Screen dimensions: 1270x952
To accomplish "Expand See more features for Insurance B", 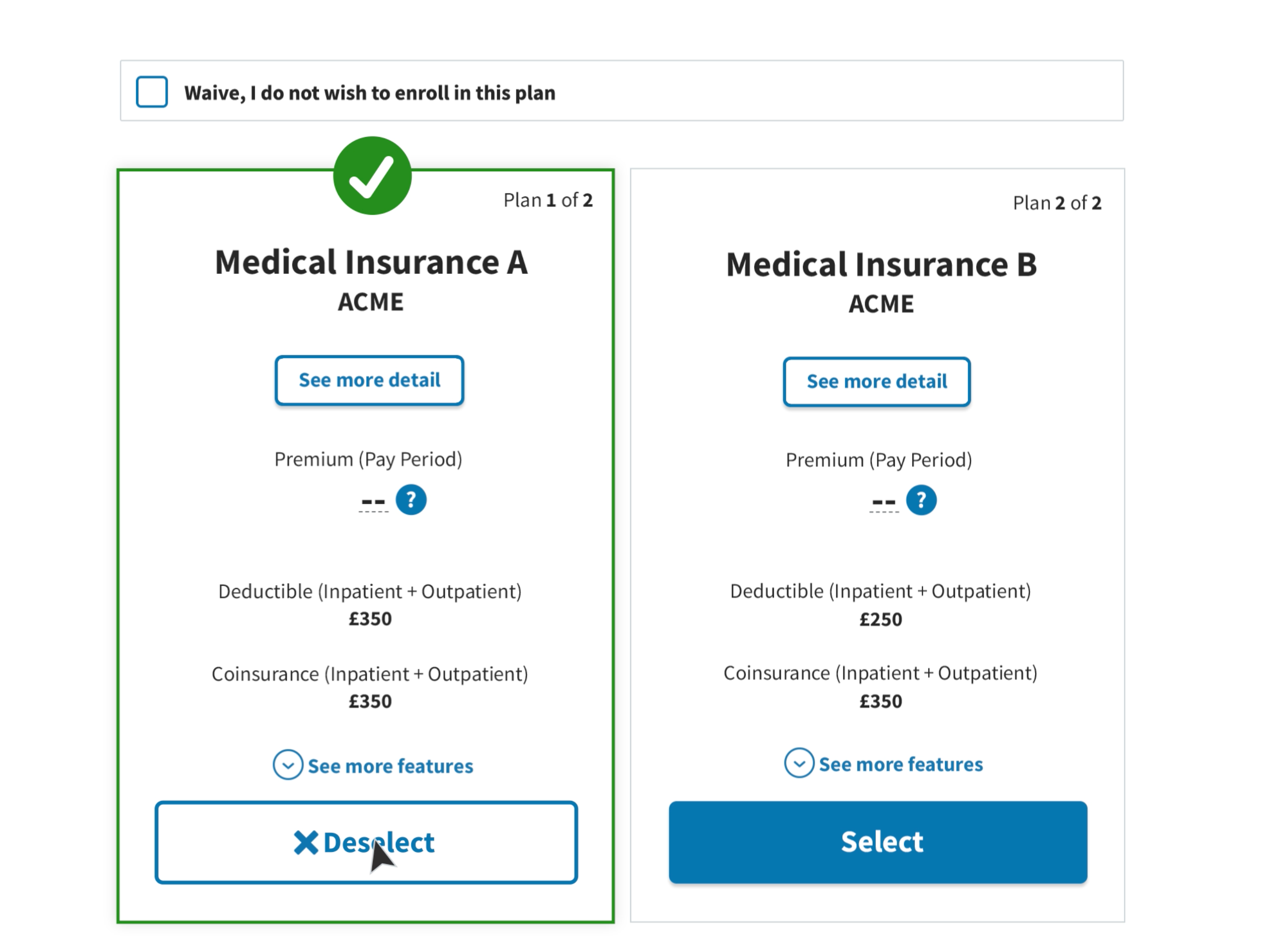I will 900,765.
